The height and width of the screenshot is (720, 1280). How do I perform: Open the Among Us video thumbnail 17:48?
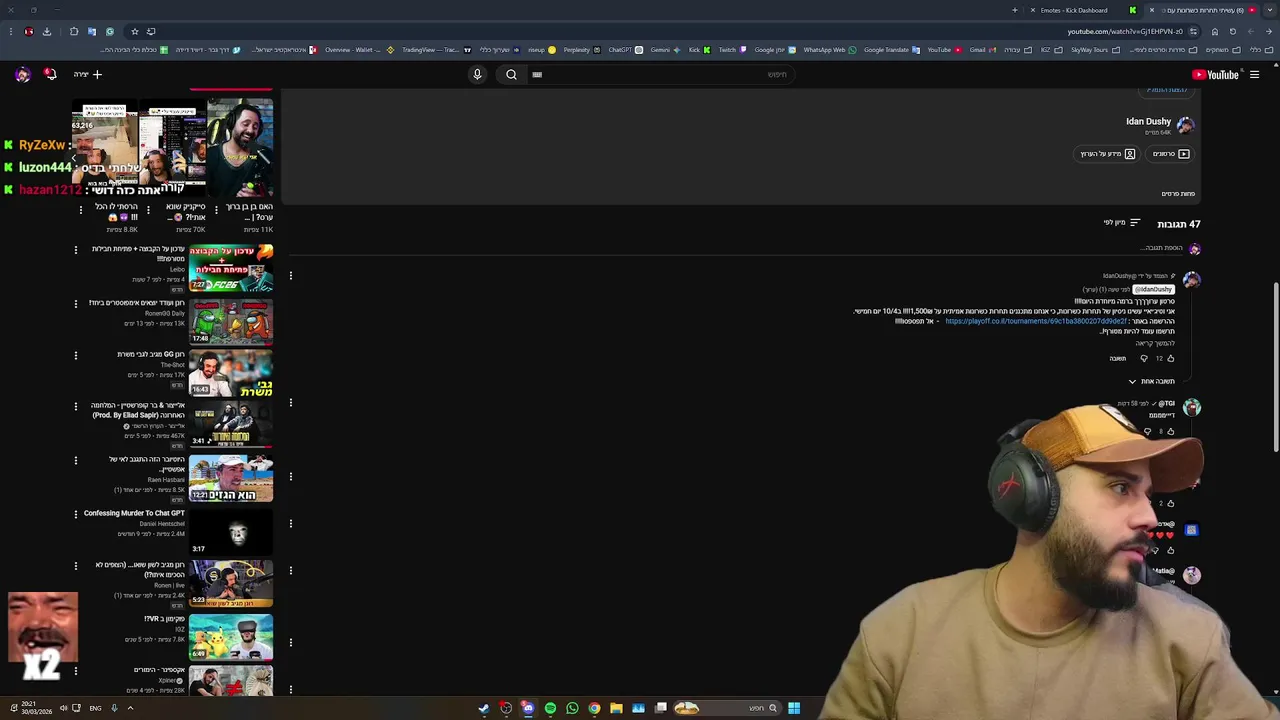pos(231,321)
